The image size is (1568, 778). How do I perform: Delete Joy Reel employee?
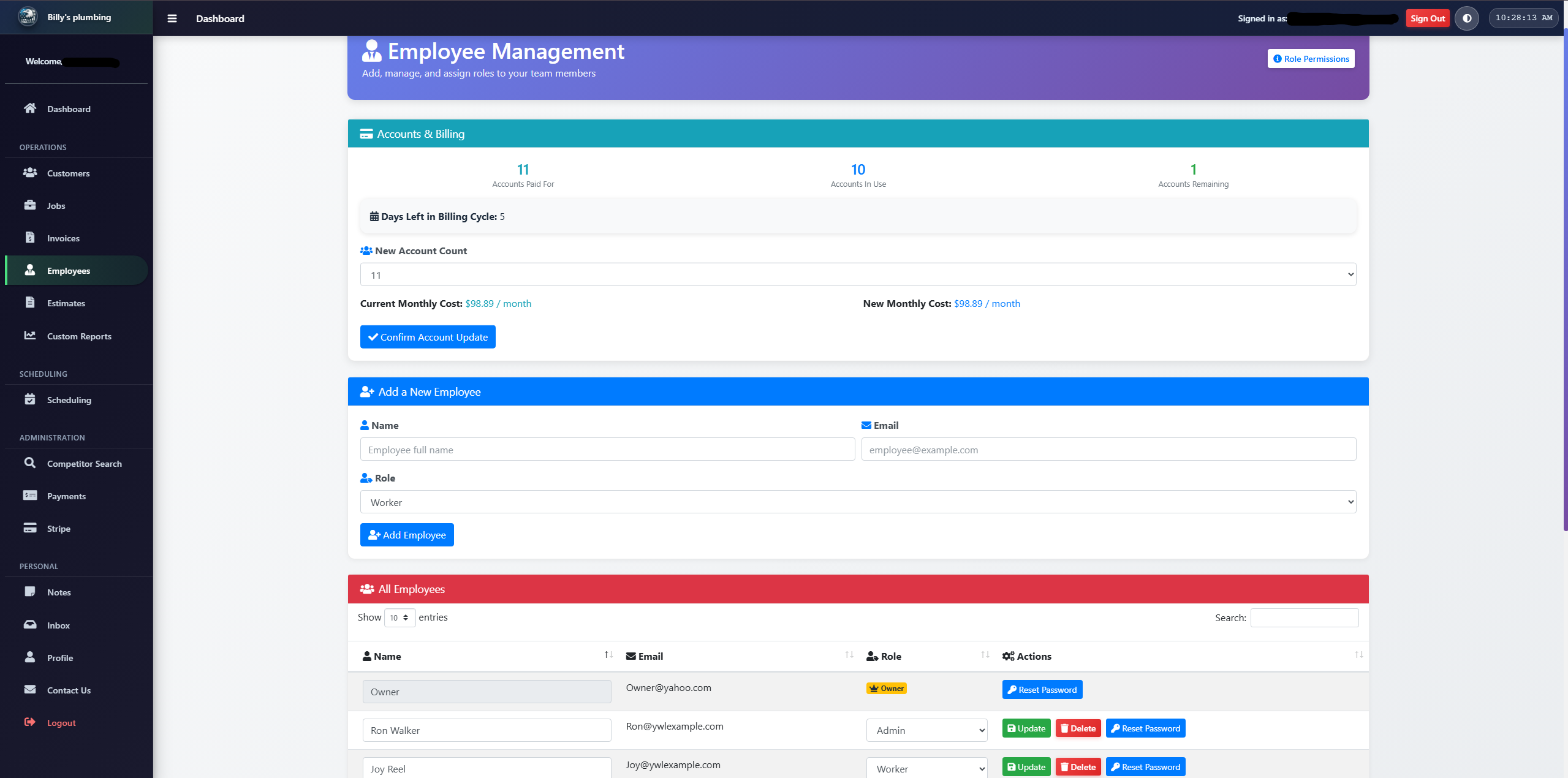pos(1078,767)
